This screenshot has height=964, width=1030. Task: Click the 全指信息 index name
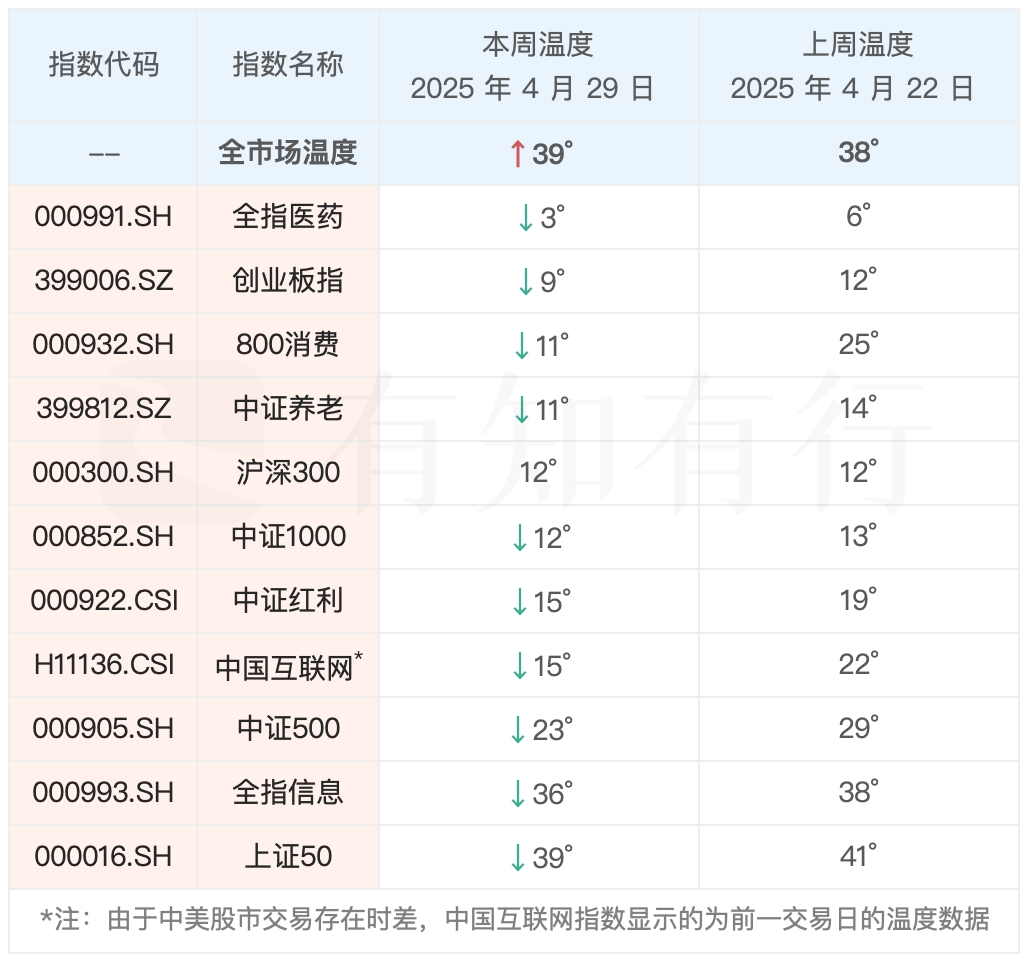[x=288, y=793]
